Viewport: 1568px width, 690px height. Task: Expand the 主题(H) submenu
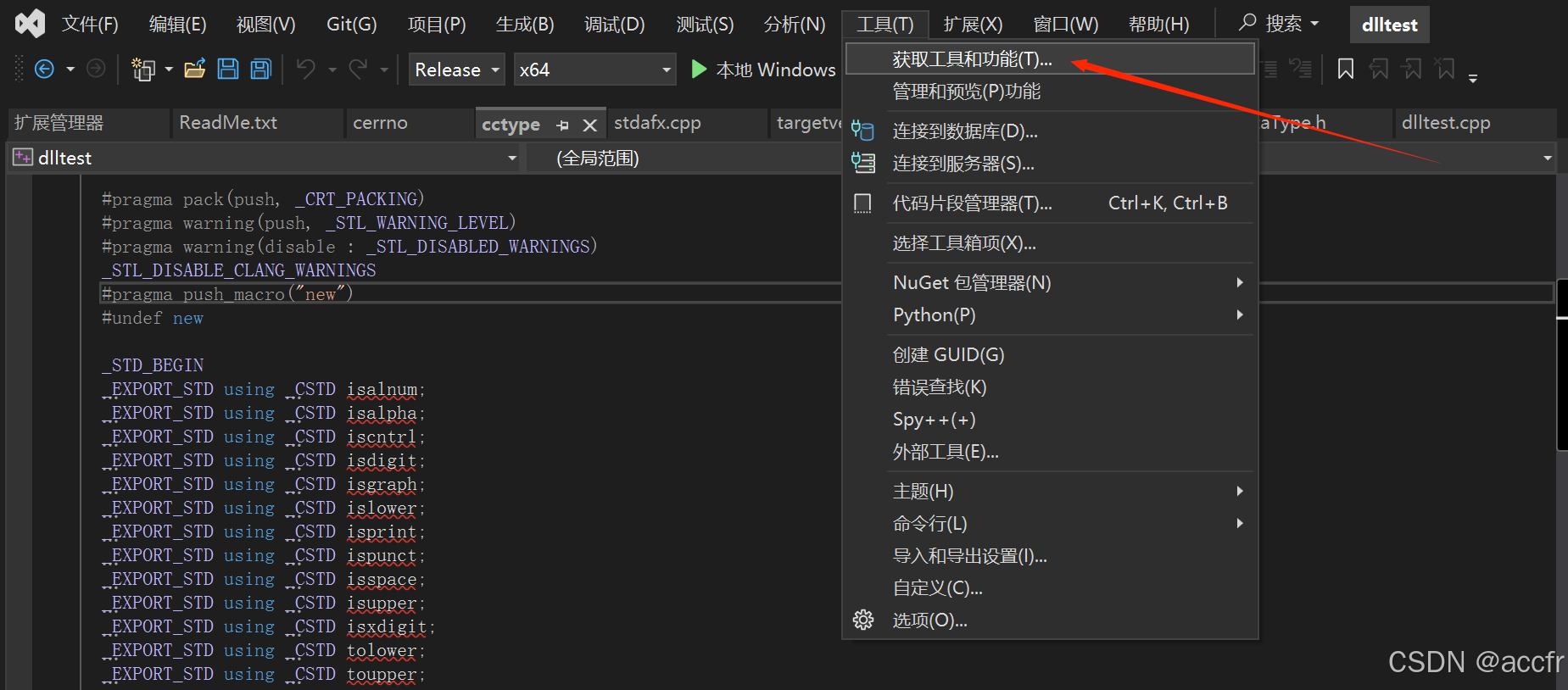1240,491
